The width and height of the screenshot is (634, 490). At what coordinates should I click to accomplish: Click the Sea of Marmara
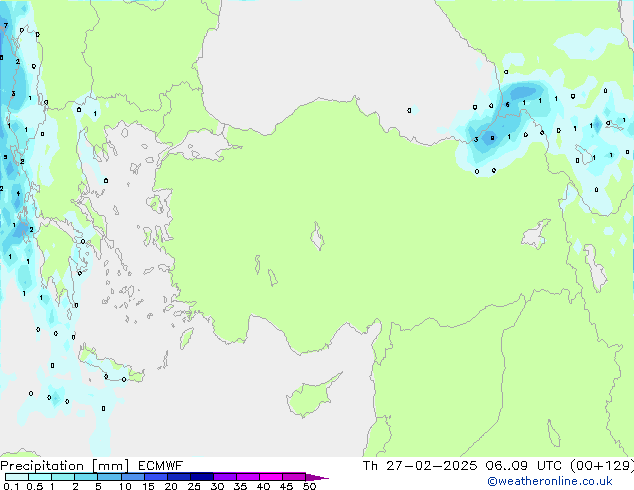[205, 150]
